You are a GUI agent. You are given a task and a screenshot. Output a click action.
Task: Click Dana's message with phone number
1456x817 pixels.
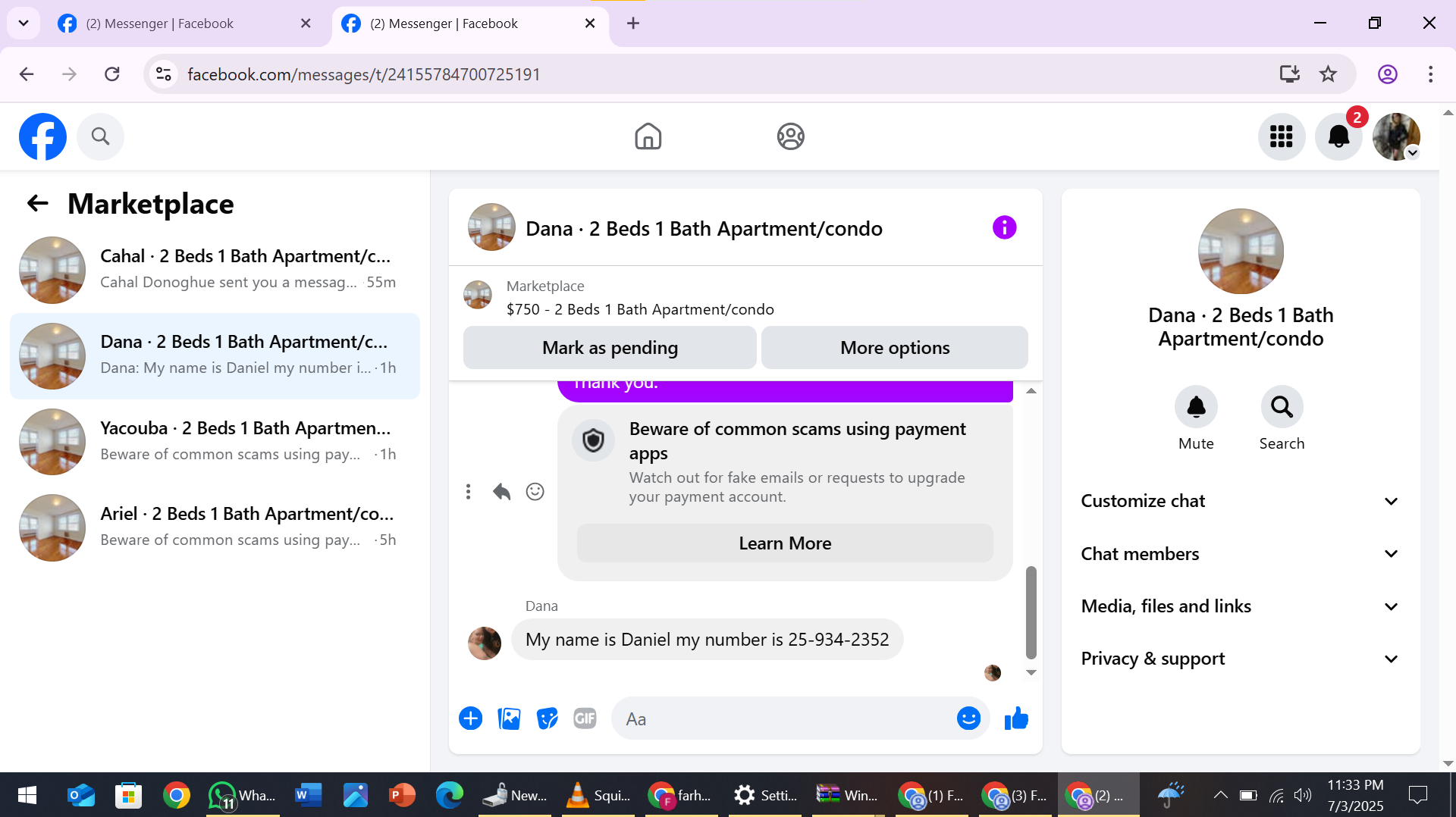708,640
